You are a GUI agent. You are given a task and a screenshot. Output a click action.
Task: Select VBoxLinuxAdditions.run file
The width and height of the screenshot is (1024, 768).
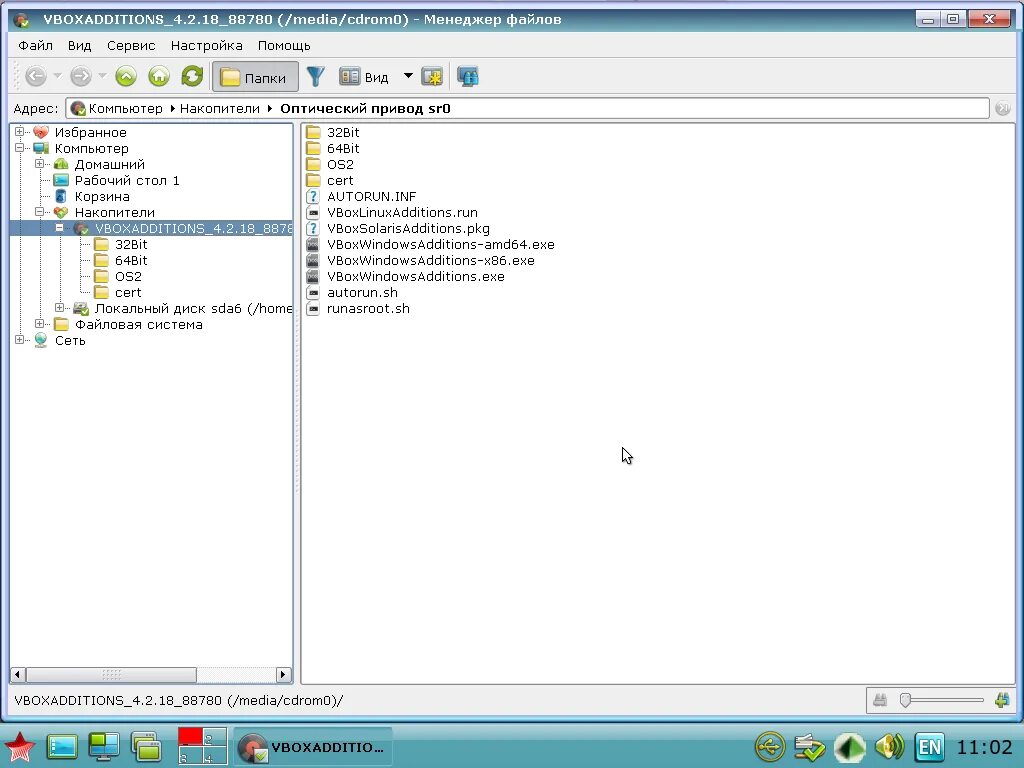402,212
